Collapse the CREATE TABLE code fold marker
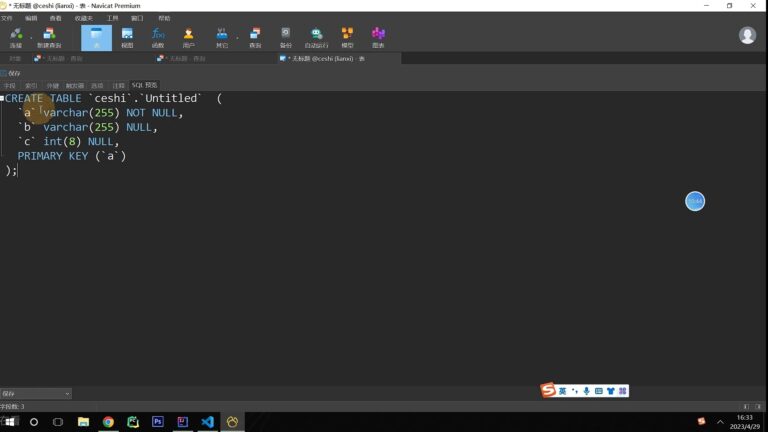This screenshot has height=432, width=768. [x=2, y=98]
